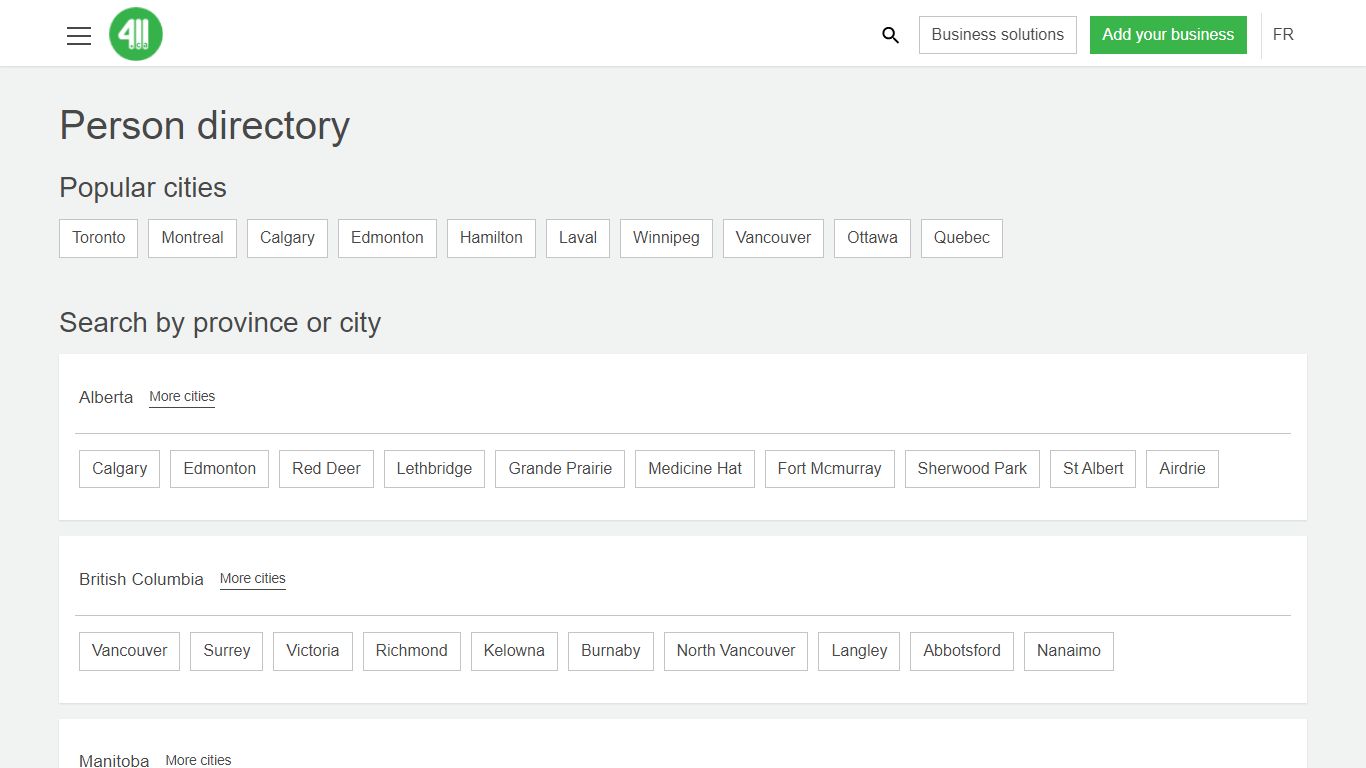The image size is (1366, 768).
Task: Open Fort Mcmurray listings
Action: pos(829,469)
